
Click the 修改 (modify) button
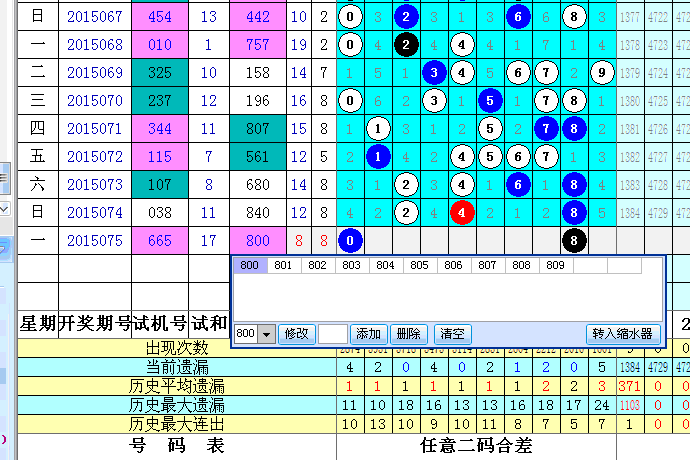click(297, 335)
